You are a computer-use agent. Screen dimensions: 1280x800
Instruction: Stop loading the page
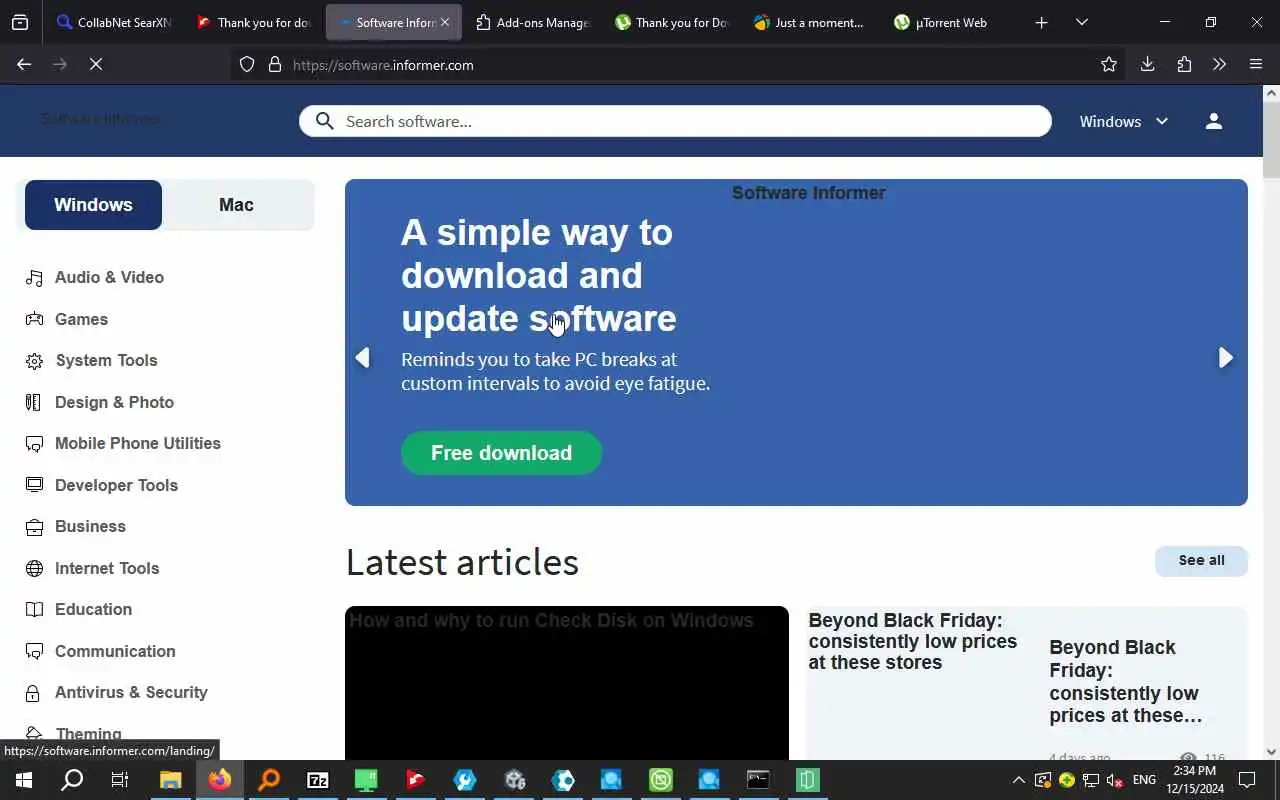coord(96,65)
